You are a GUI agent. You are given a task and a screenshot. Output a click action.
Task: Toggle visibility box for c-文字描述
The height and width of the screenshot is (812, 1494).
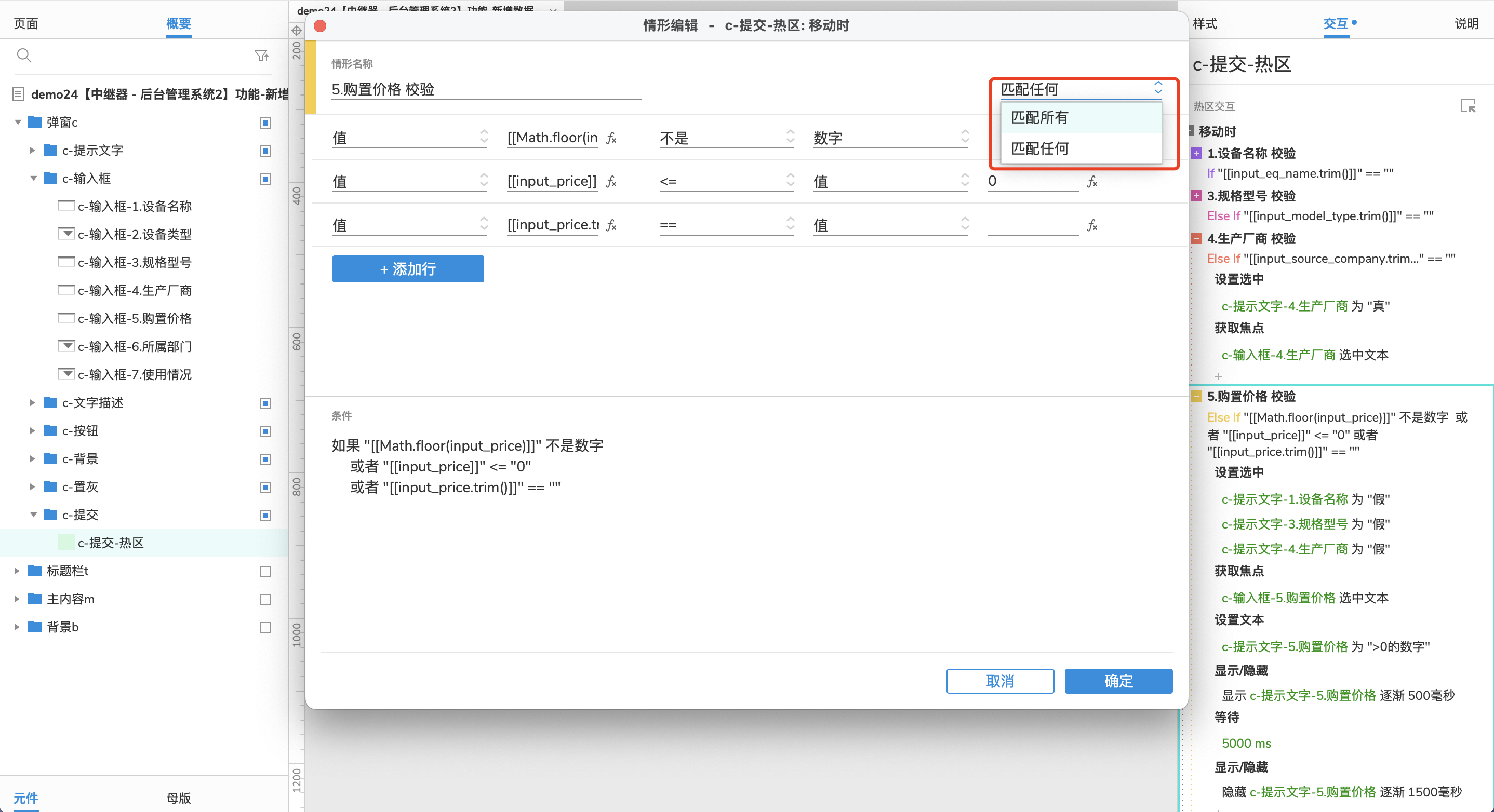(x=265, y=403)
